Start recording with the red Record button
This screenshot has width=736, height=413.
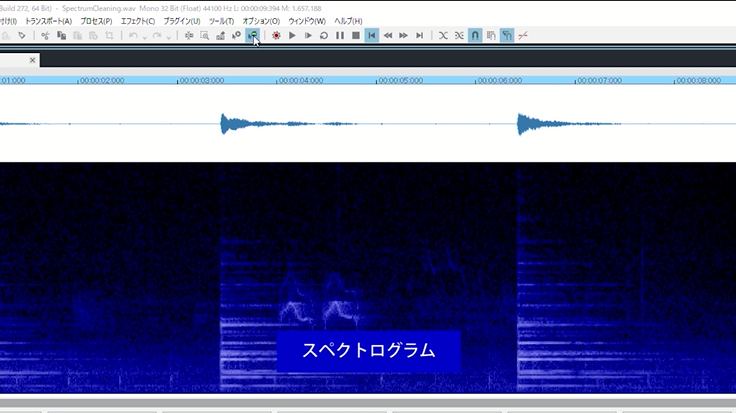276,35
